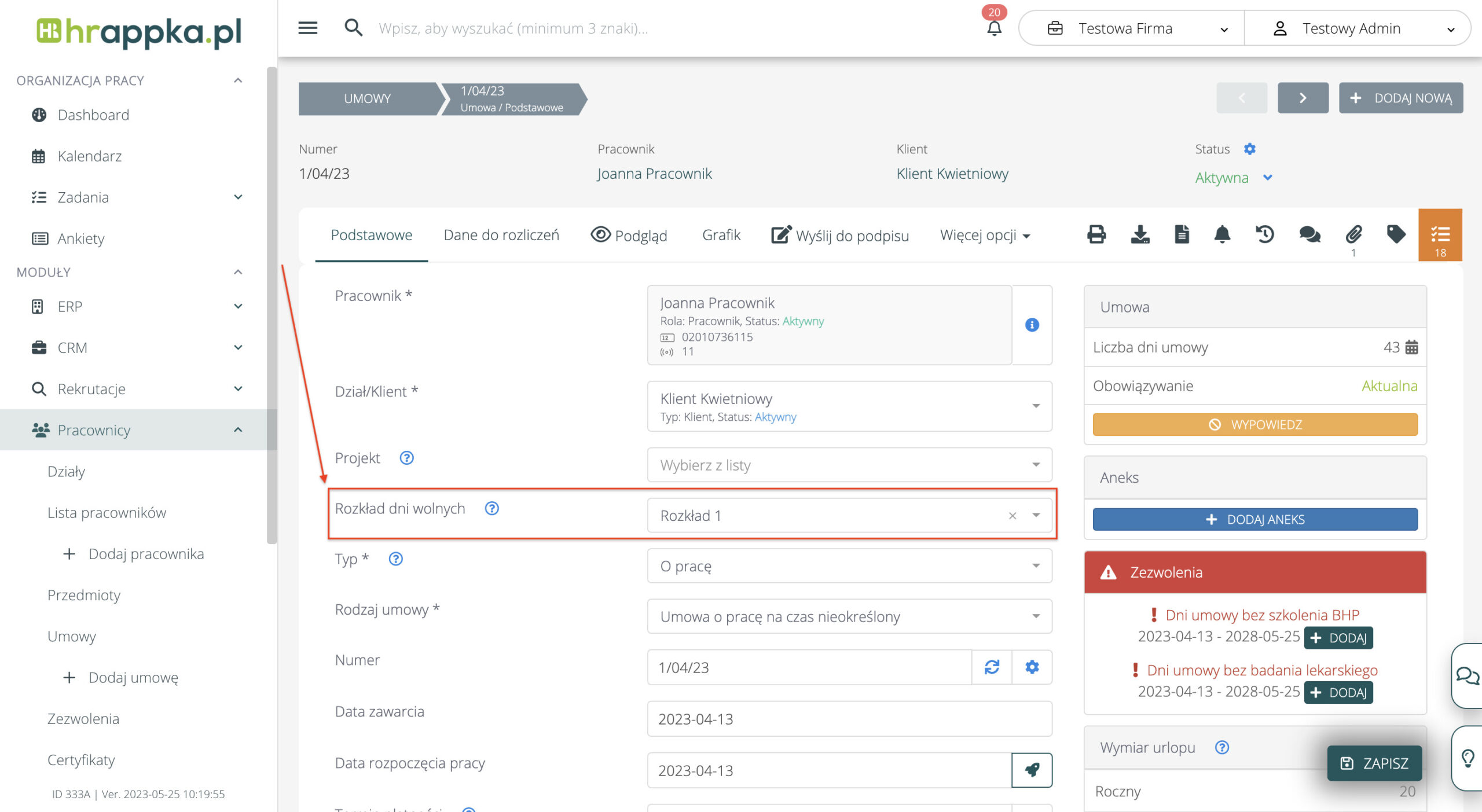This screenshot has width=1482, height=812.
Task: Click refresh icon next to Numer field
Action: [992, 667]
